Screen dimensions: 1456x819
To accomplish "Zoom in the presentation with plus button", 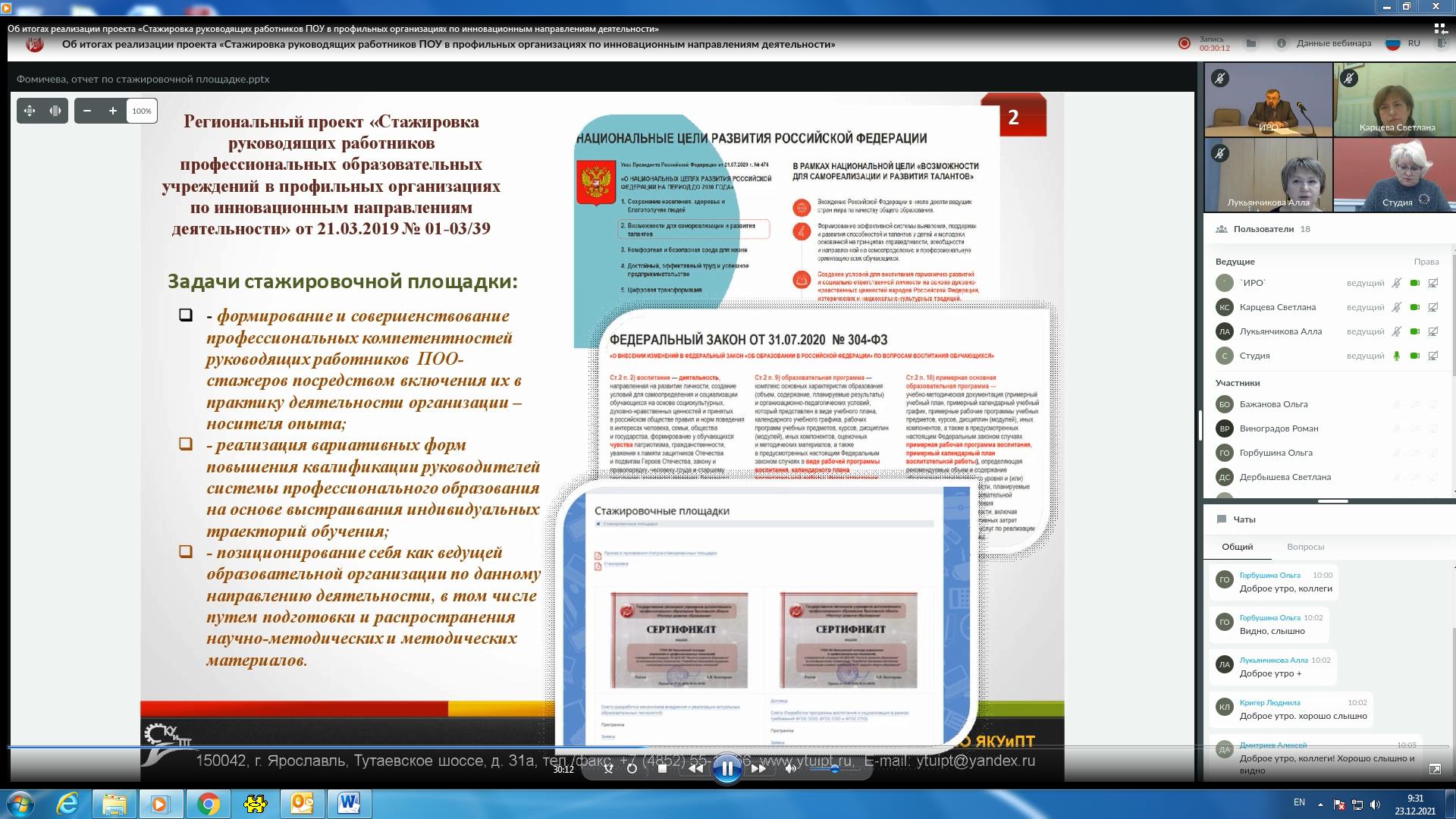I will pyautogui.click(x=113, y=111).
